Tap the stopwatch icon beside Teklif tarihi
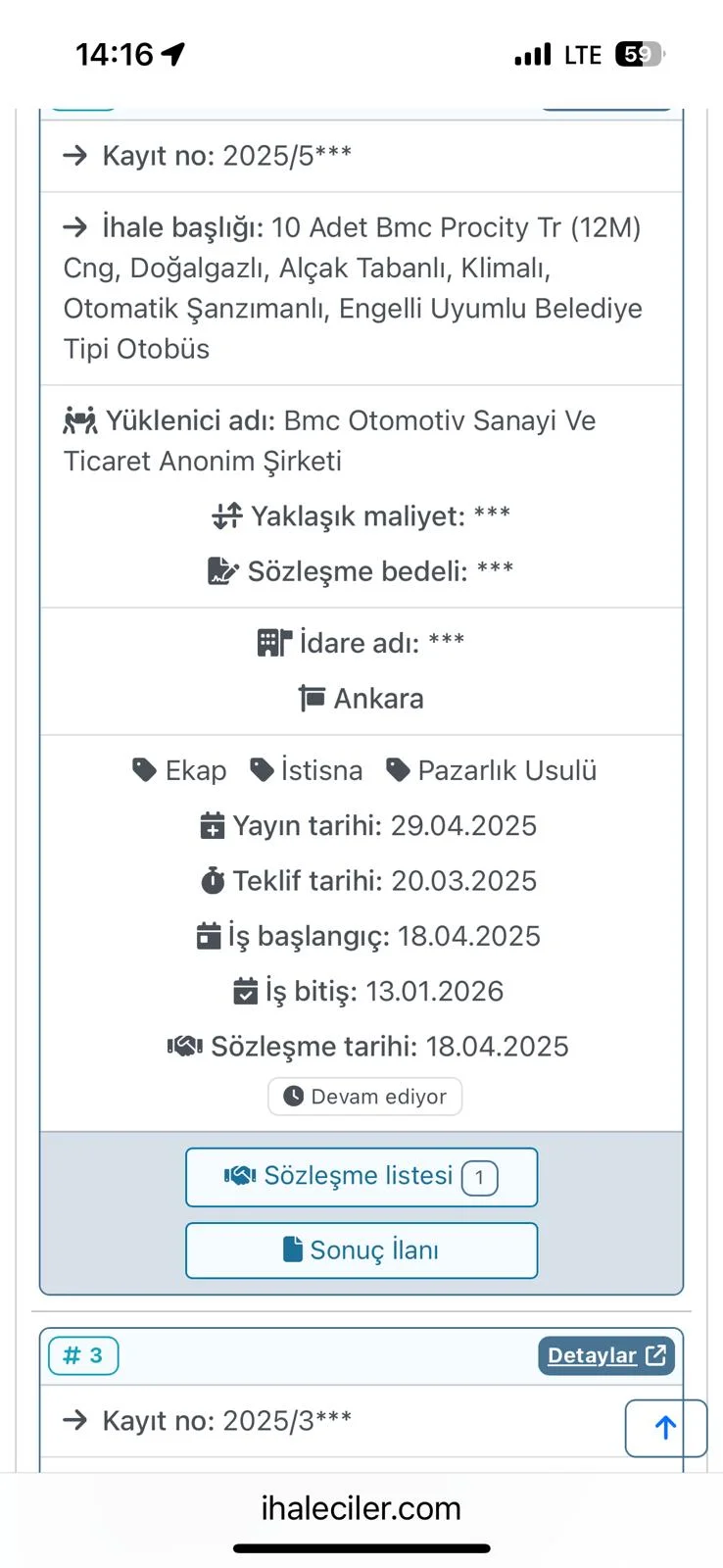Viewport: 723px width, 1568px height. (x=213, y=881)
